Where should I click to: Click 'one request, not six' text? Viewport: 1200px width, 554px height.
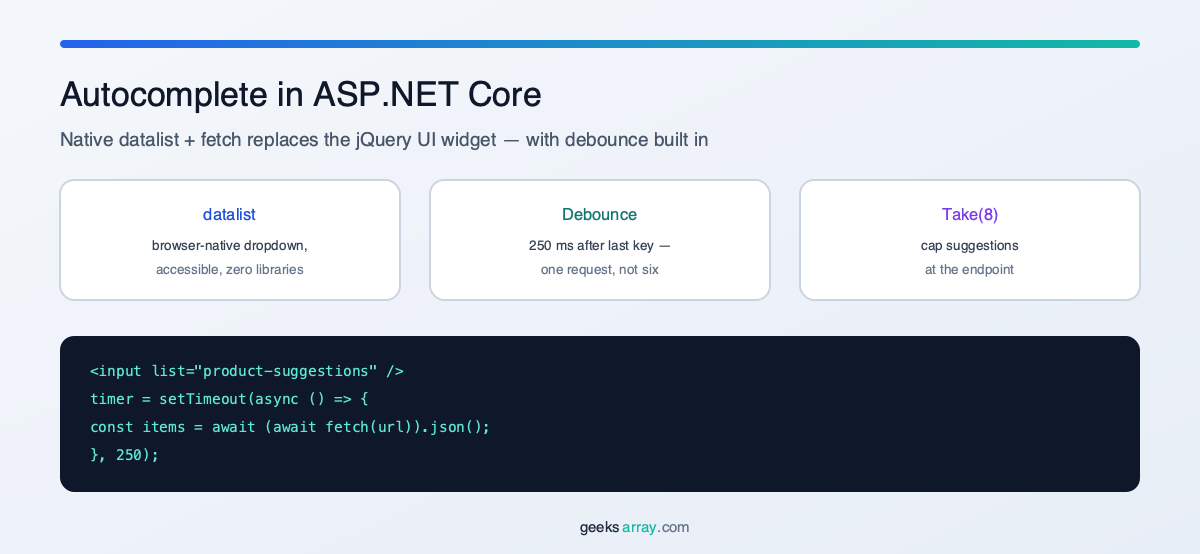(599, 269)
